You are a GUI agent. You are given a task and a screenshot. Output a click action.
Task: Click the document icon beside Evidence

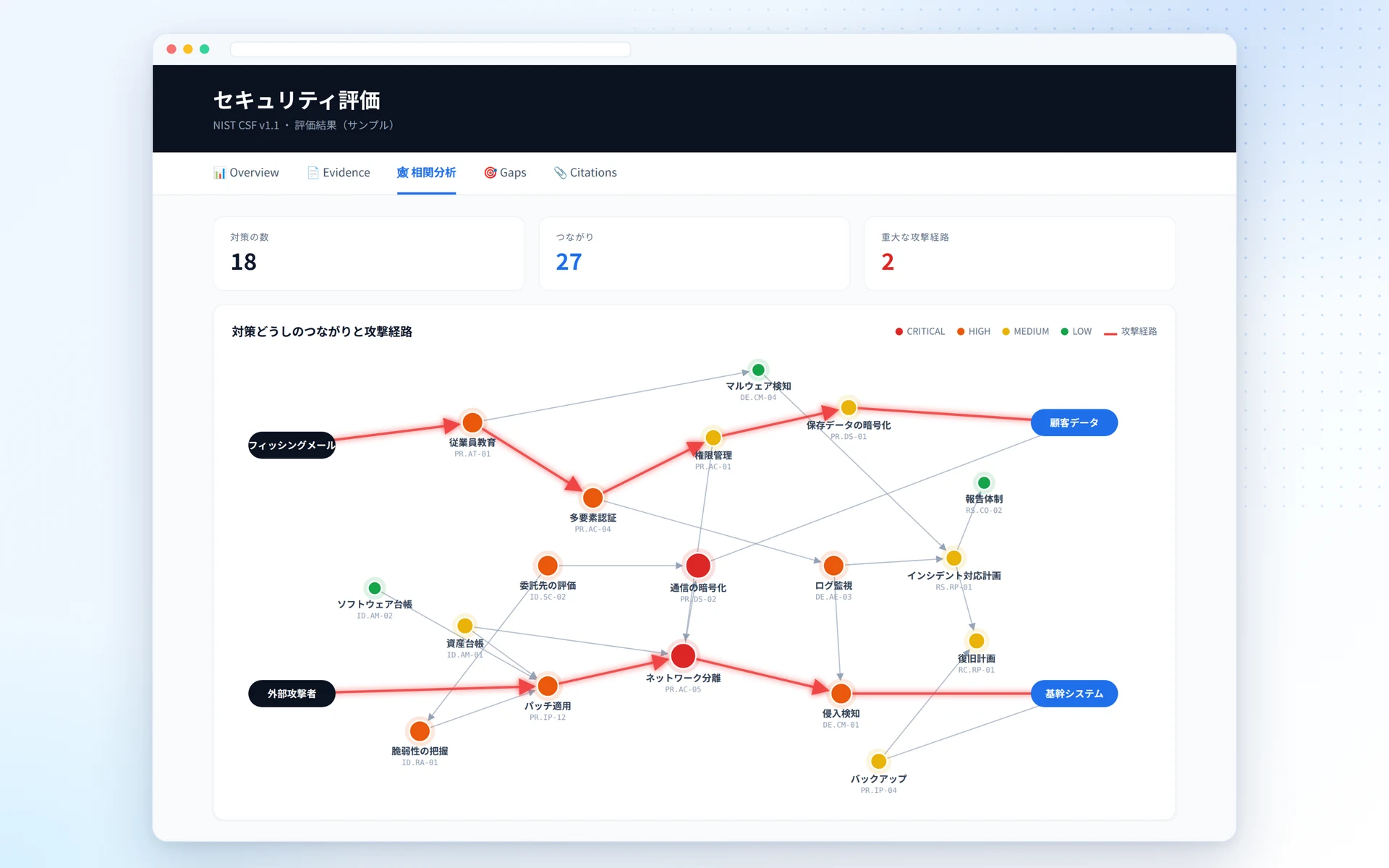pos(313,173)
